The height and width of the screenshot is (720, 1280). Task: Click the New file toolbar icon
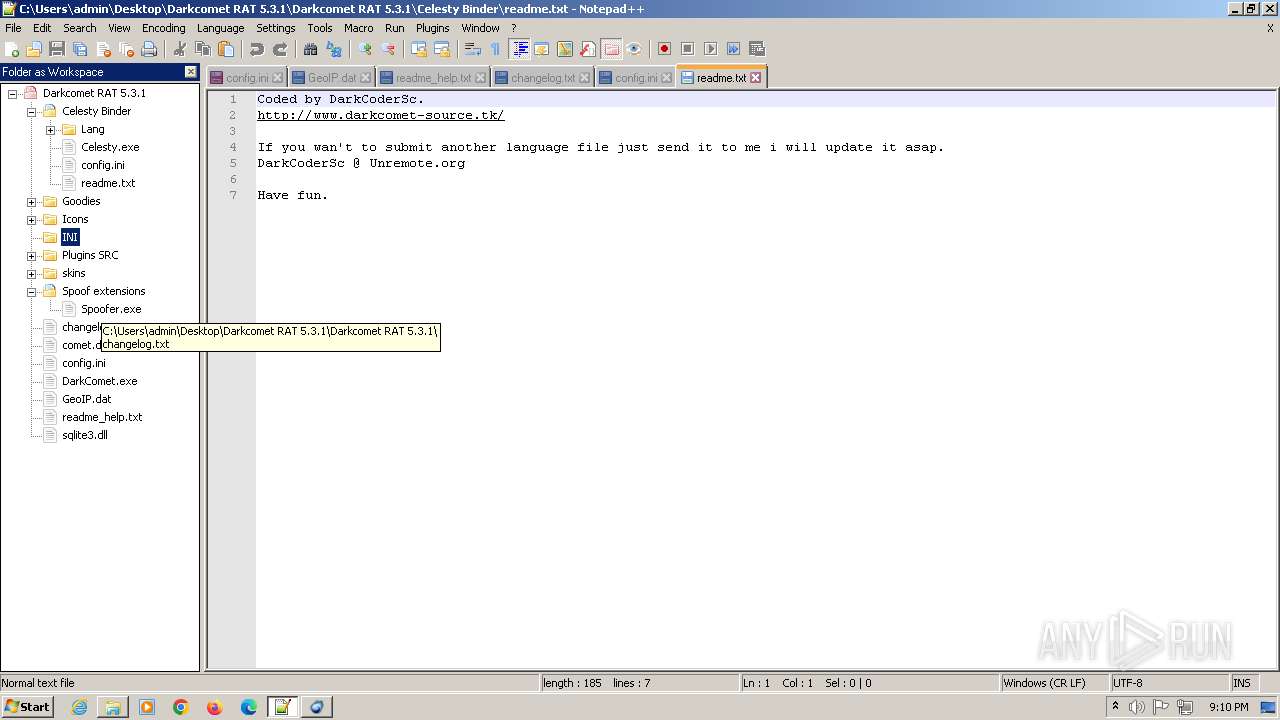12,49
